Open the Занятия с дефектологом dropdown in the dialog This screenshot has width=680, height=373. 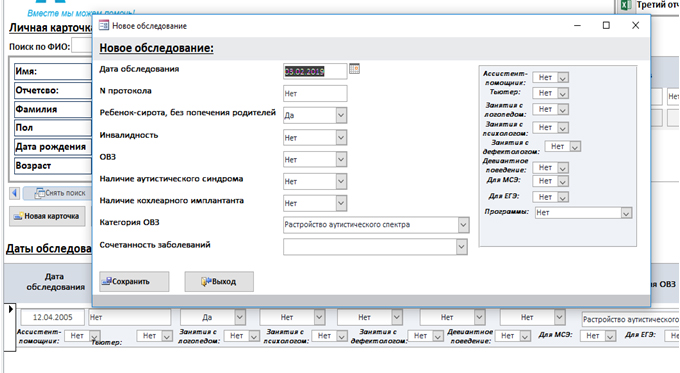click(575, 147)
